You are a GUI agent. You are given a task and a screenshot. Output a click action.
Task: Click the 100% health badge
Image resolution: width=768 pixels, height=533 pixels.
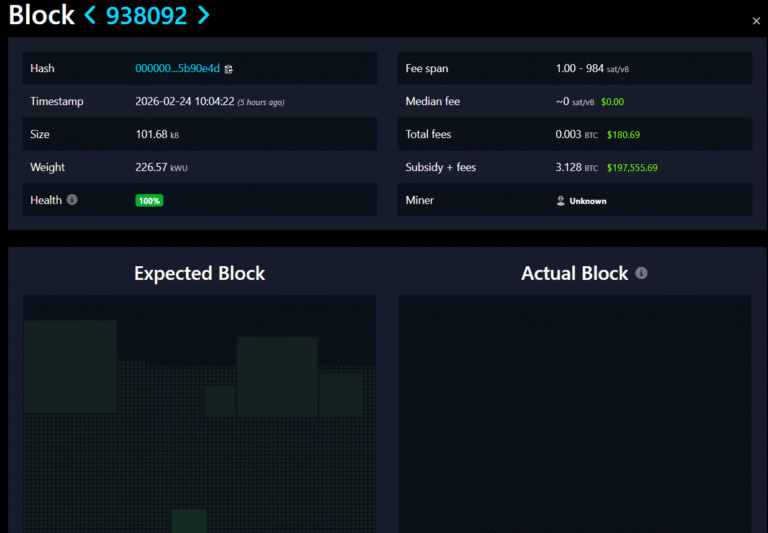pos(149,200)
